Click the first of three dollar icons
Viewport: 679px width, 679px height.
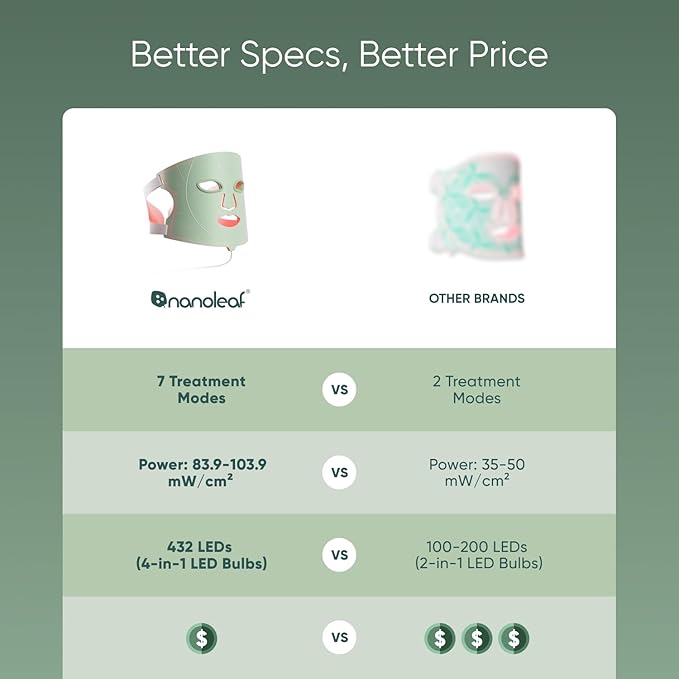(439, 638)
